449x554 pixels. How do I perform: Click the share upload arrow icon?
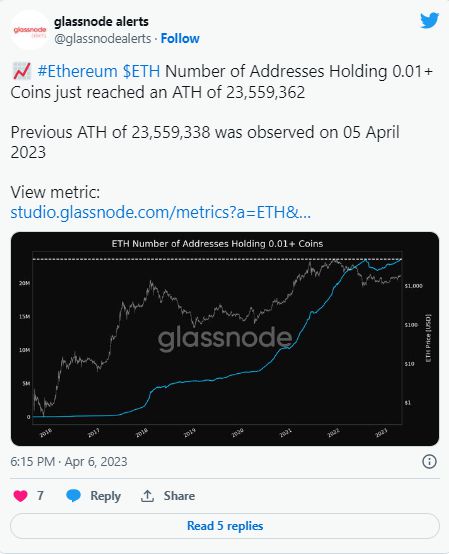pyautogui.click(x=147, y=496)
